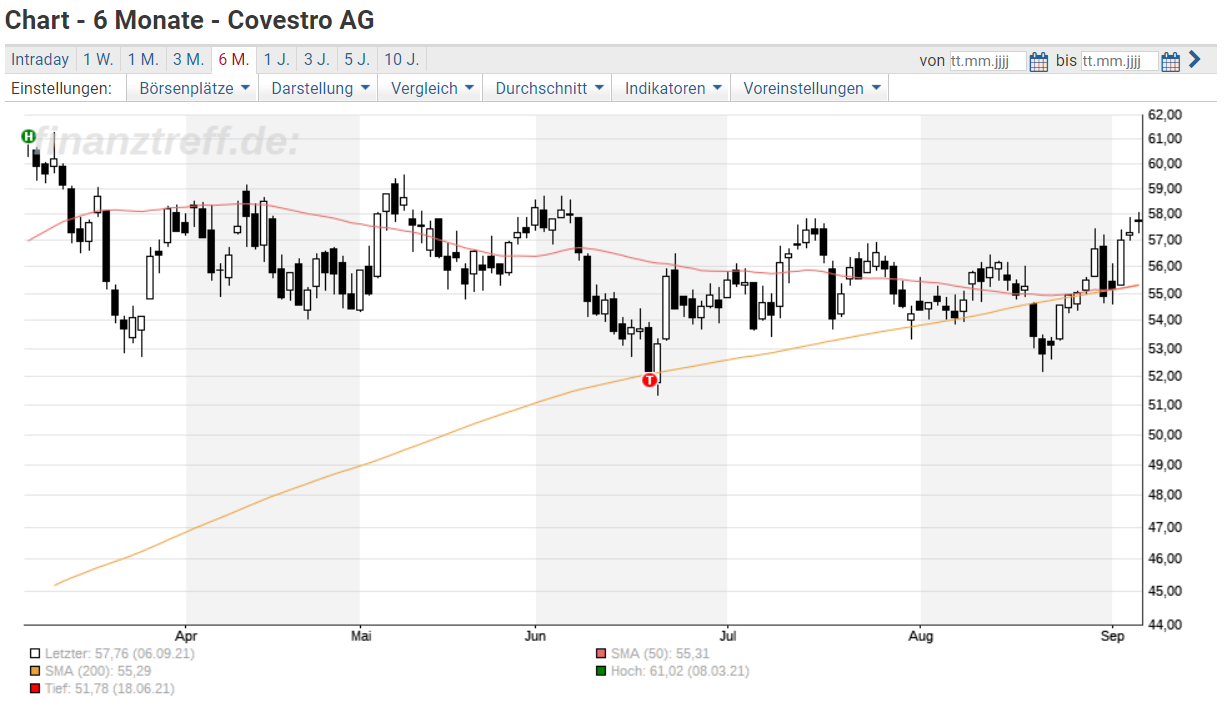Click the 58,00 price axis label

[x=1165, y=213]
